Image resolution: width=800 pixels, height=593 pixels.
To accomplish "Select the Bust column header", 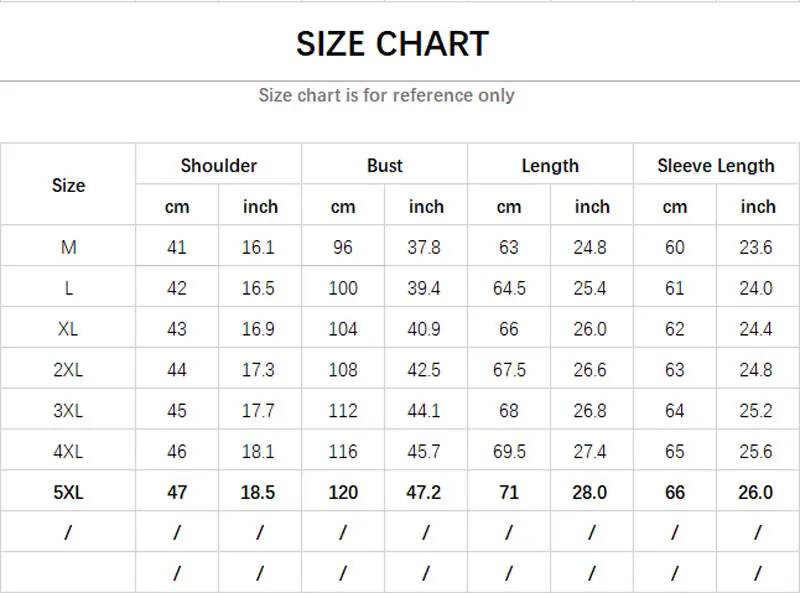I will point(384,166).
